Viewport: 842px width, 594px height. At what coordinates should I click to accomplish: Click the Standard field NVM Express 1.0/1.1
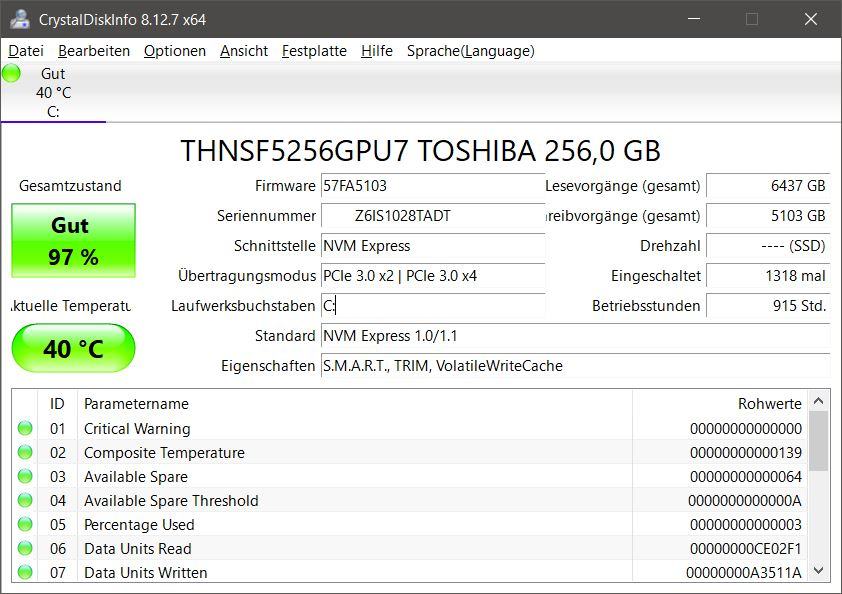tap(576, 336)
